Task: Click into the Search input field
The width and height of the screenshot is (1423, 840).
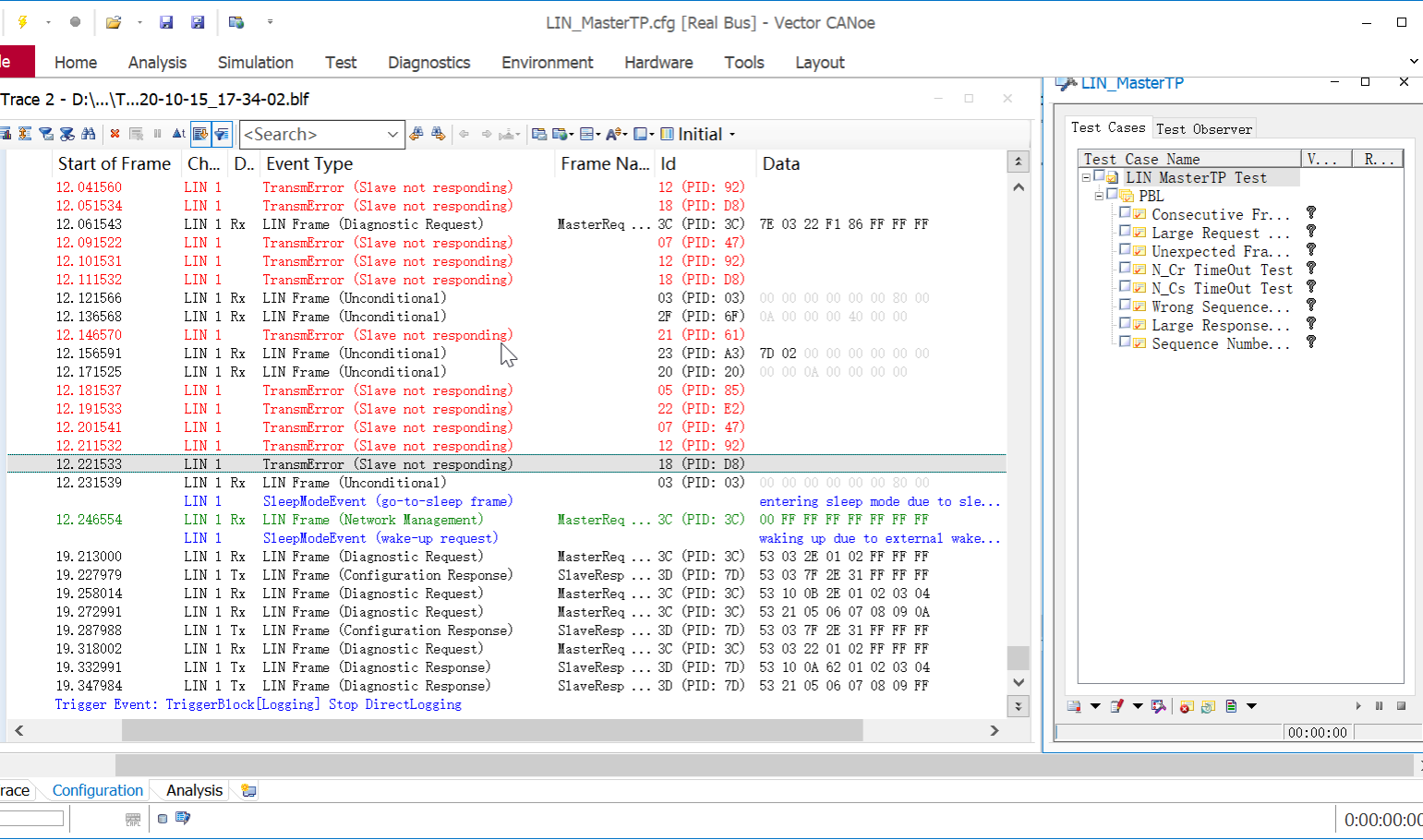Action: tap(312, 135)
